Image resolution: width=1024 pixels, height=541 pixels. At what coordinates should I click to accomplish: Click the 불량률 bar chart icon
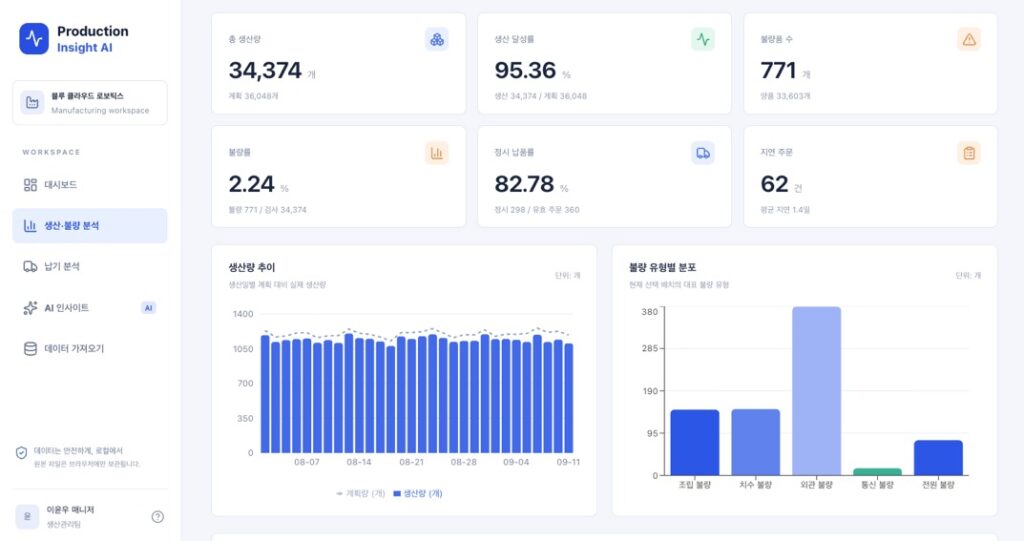pos(437,153)
